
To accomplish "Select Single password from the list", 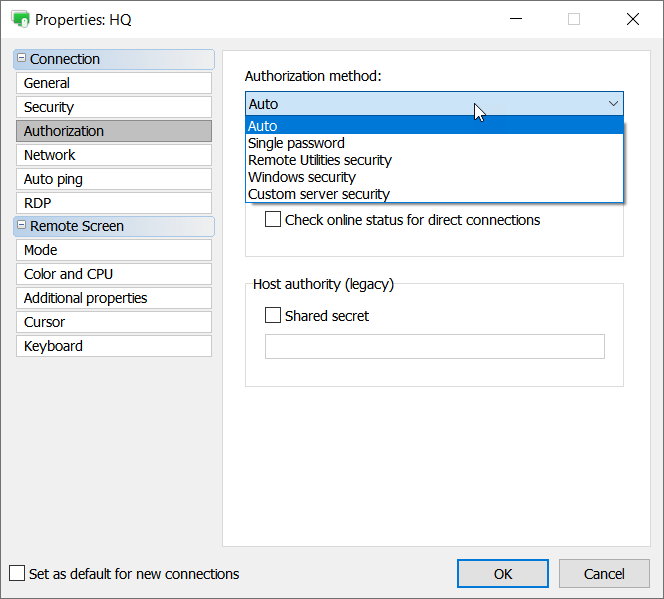I will click(x=296, y=143).
